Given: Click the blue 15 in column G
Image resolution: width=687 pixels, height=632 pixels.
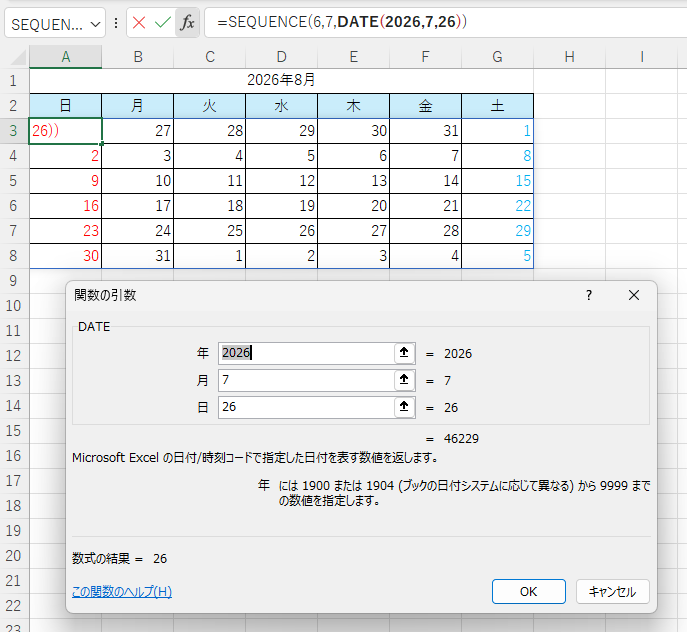Looking at the screenshot, I should [497, 181].
